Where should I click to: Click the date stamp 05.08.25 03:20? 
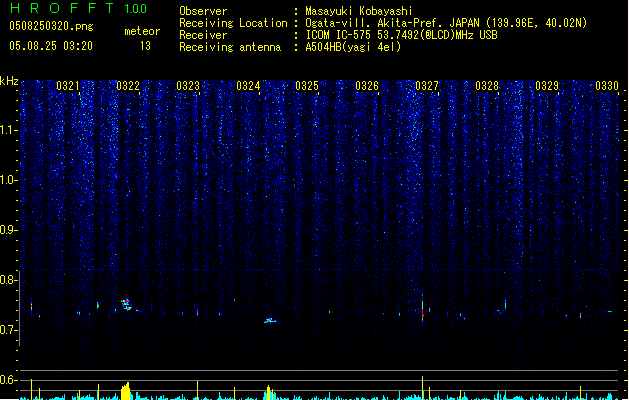click(51, 46)
